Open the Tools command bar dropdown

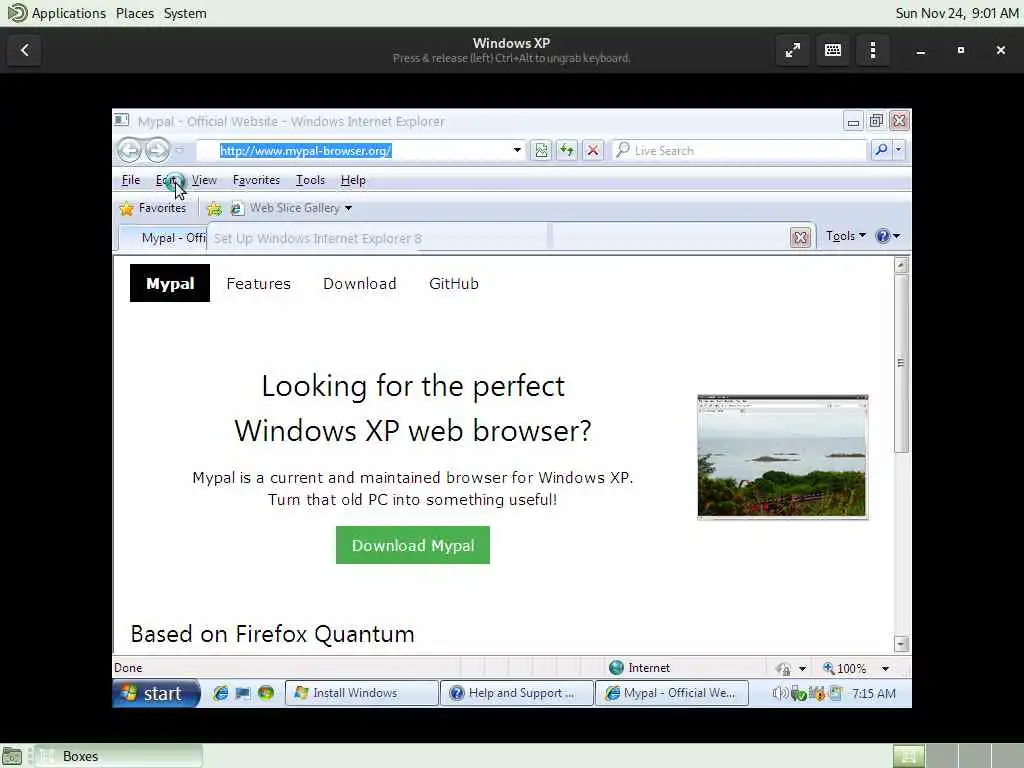coord(846,236)
